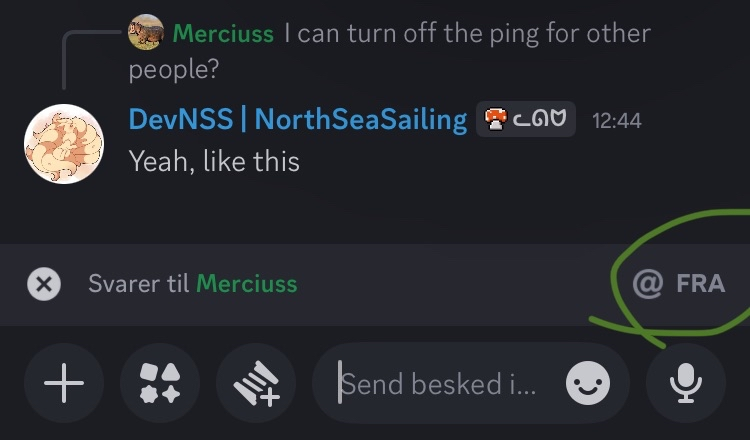Tap the microphone voice message button
This screenshot has height=440, width=750.
(x=685, y=384)
